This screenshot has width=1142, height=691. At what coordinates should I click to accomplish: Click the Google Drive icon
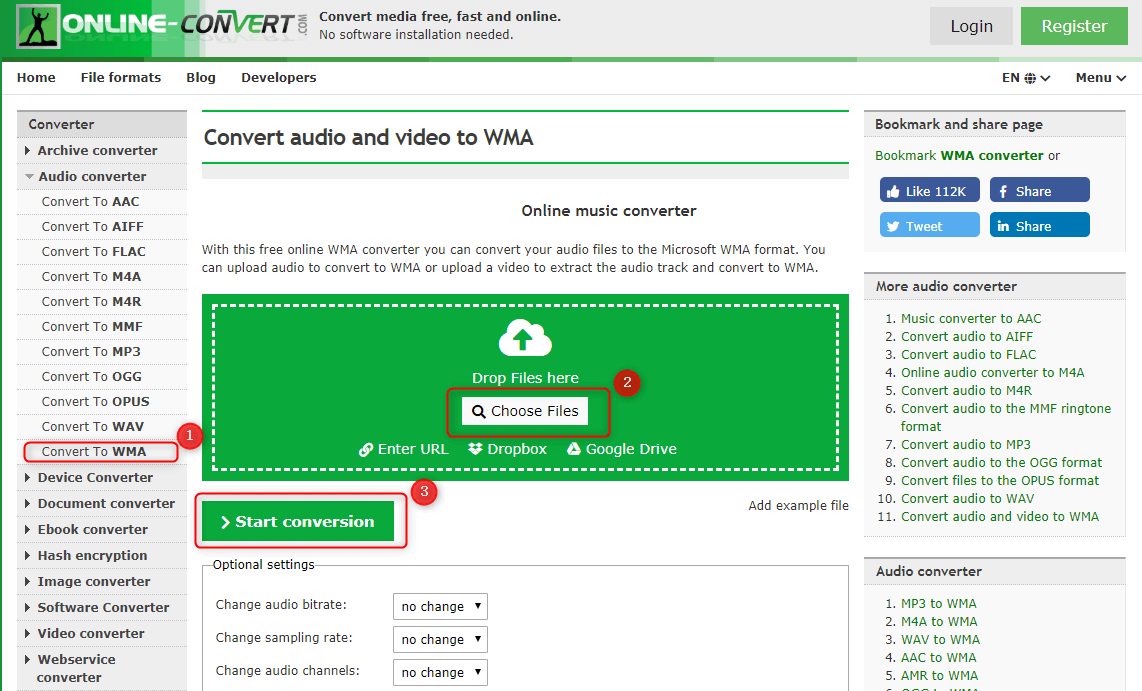pos(574,449)
